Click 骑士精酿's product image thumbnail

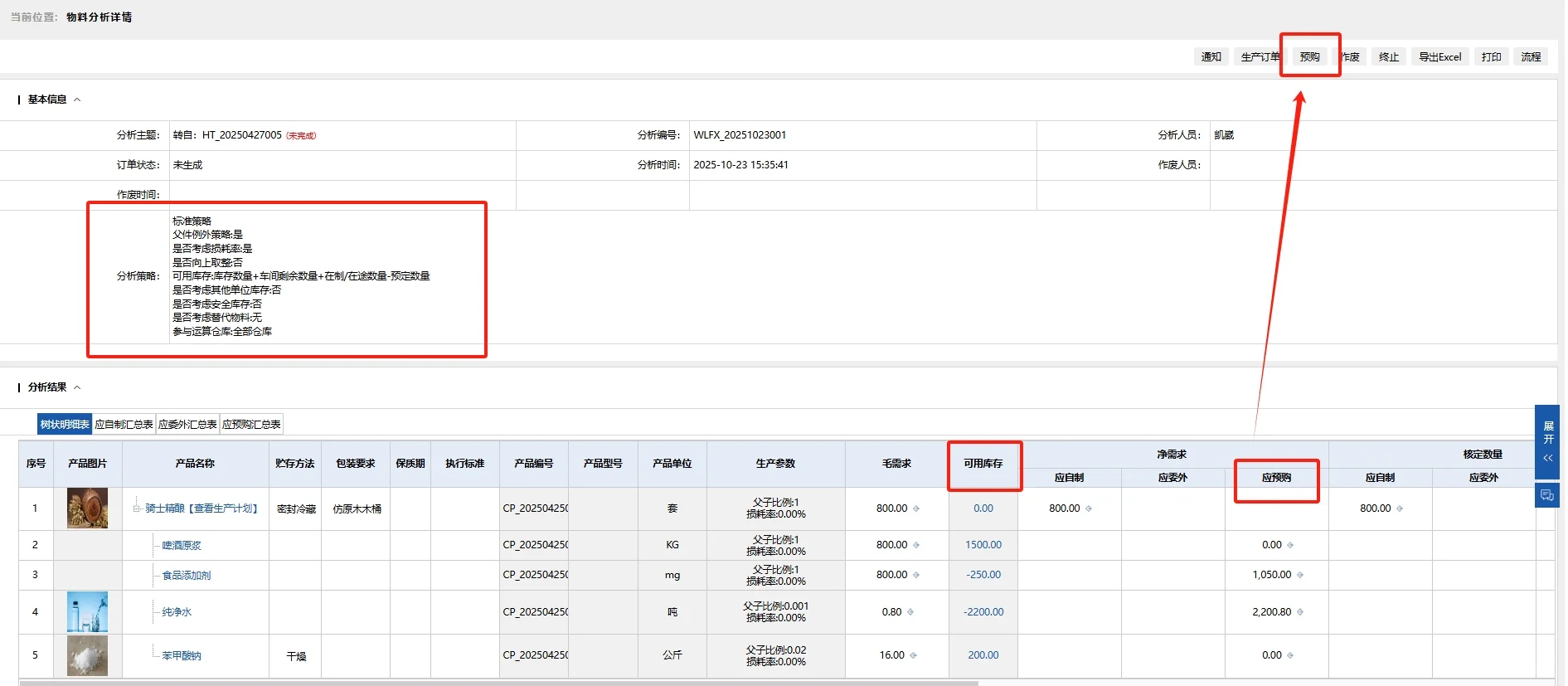click(87, 508)
